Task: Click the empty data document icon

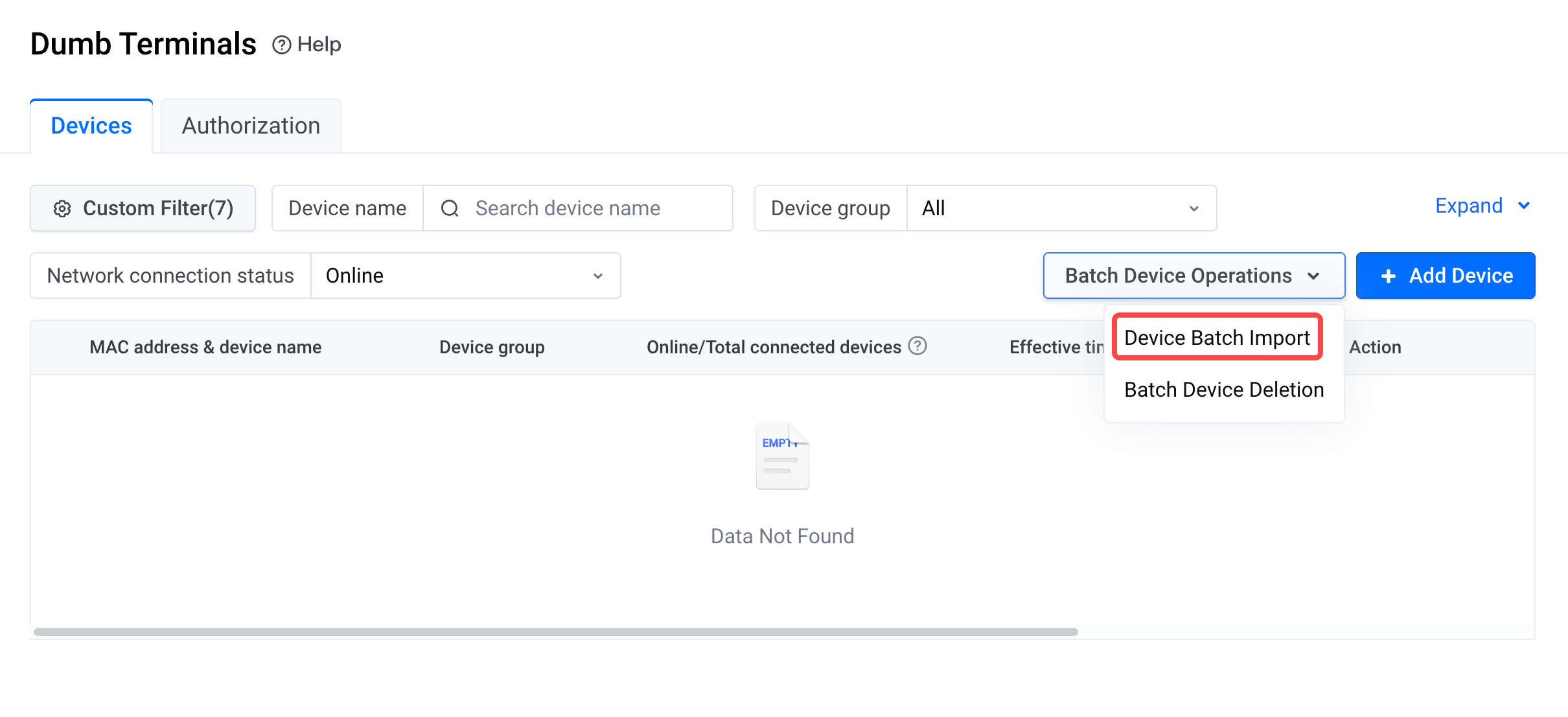Action: click(x=782, y=456)
